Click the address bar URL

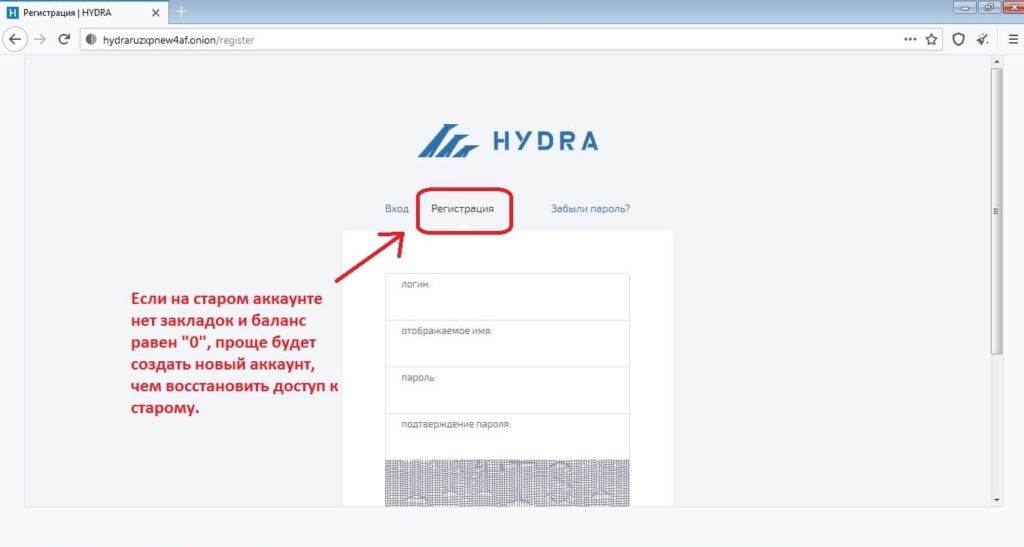tap(178, 40)
